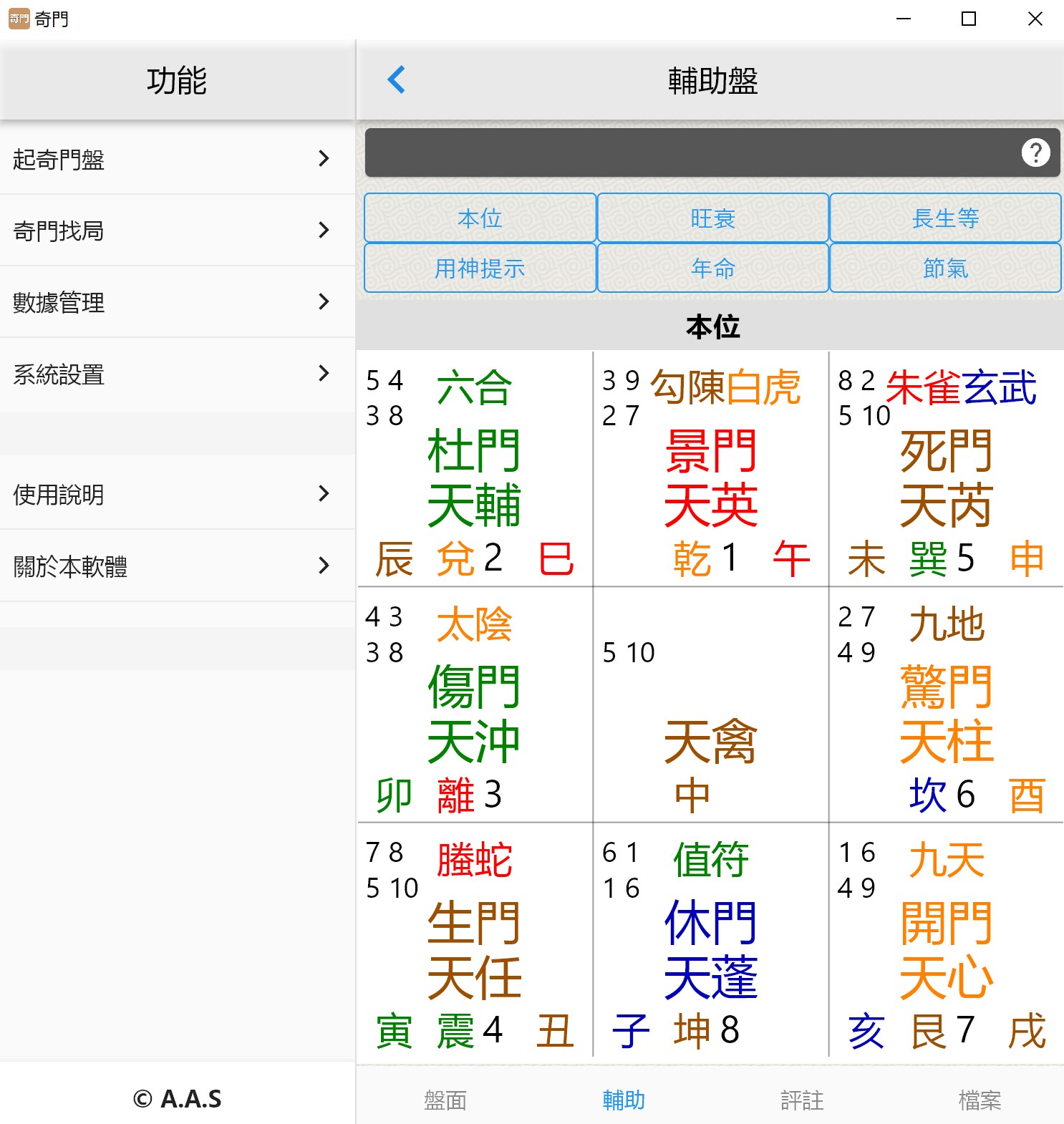Select the 年命 button
This screenshot has height=1124, width=1064.
pyautogui.click(x=712, y=268)
